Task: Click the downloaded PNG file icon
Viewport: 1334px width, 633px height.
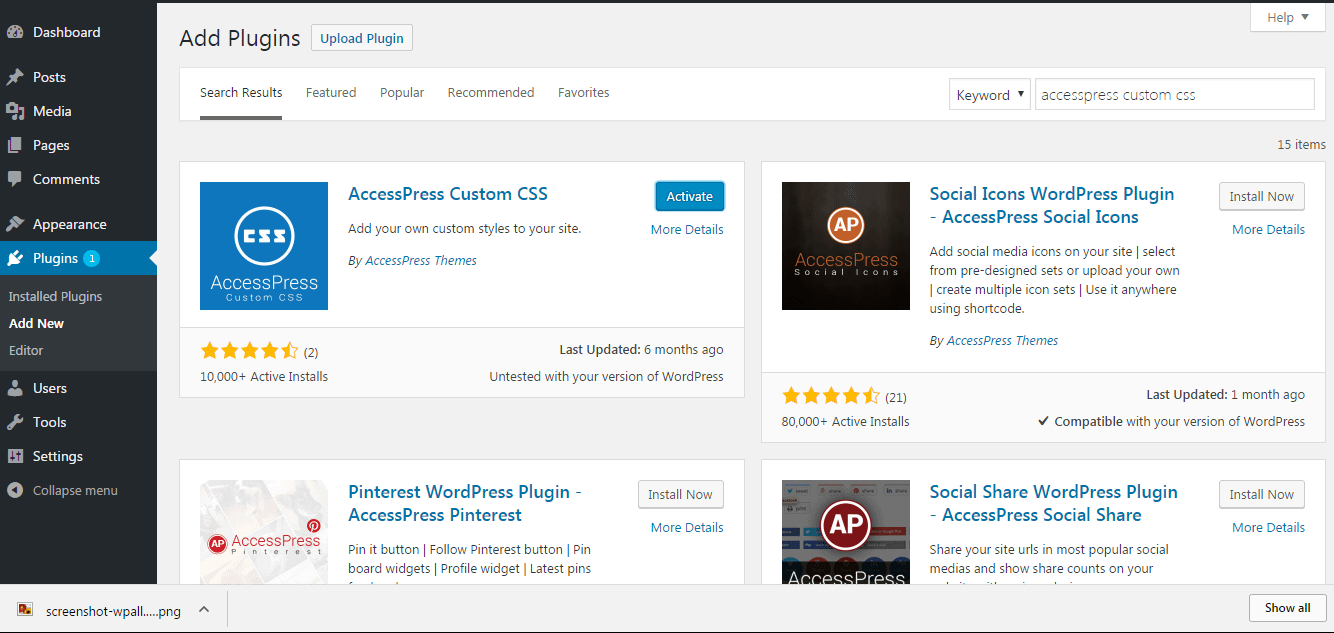Action: point(25,608)
